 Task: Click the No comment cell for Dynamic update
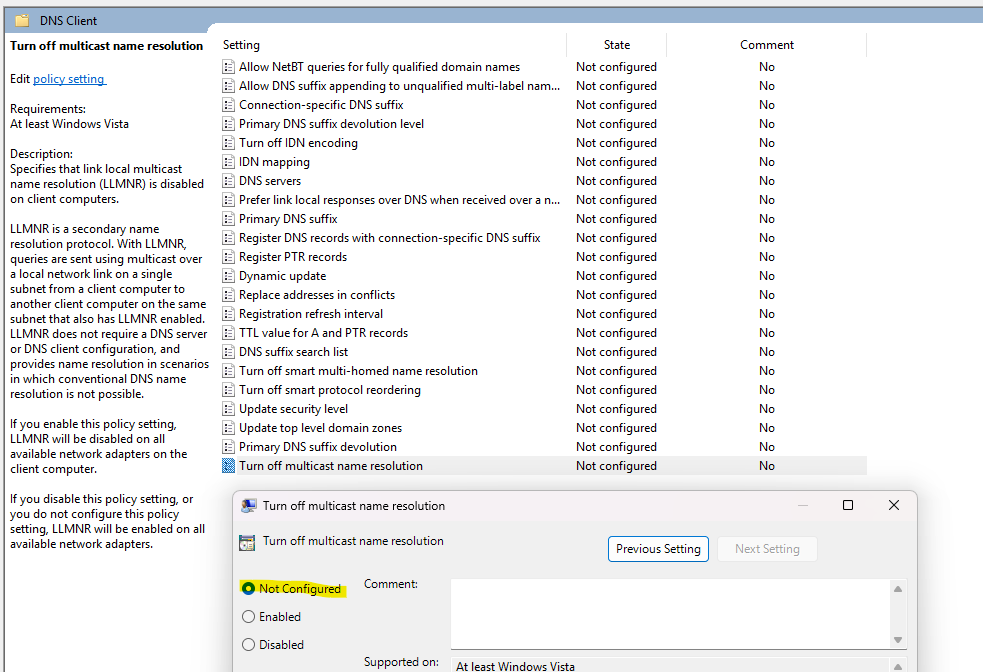click(767, 276)
